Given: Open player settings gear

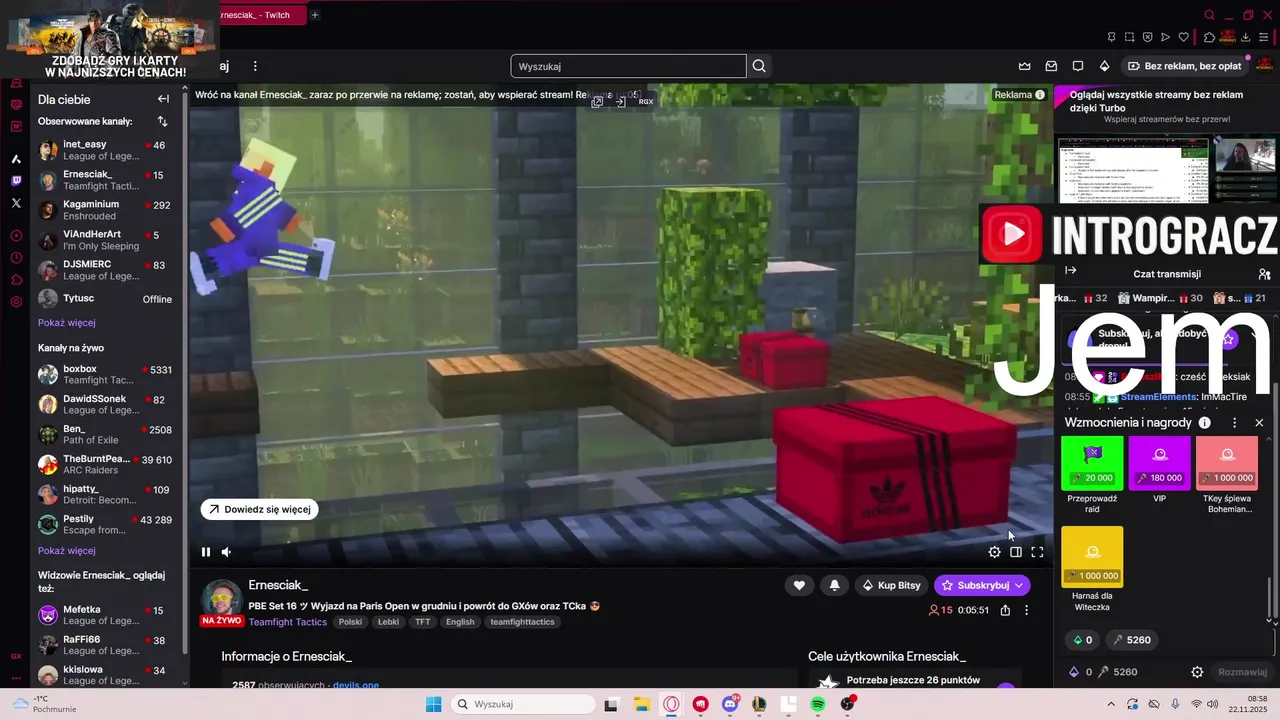Looking at the screenshot, I should tap(994, 552).
